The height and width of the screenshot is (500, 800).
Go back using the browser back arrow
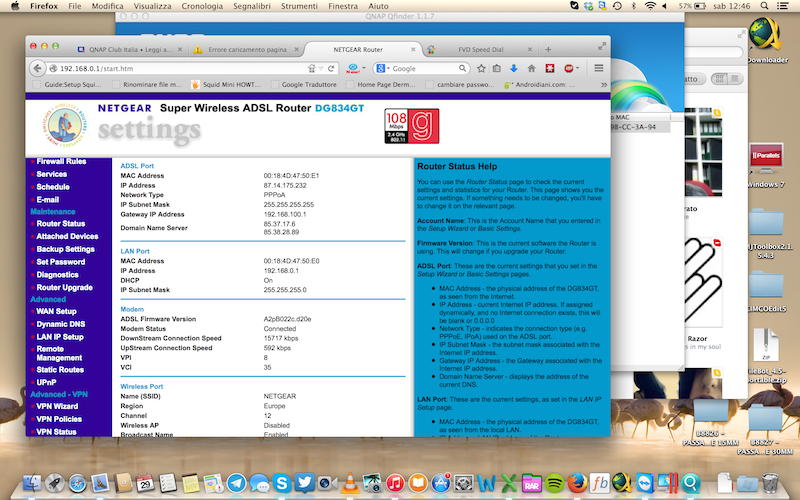click(x=38, y=68)
